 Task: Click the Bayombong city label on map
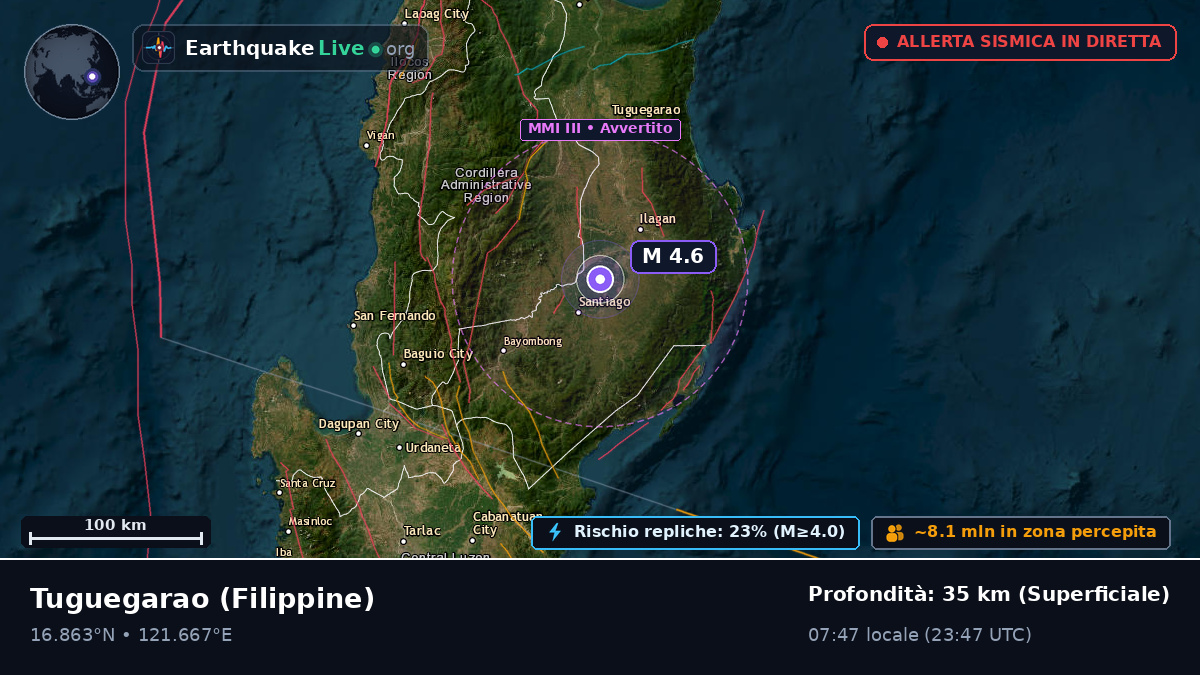[533, 342]
